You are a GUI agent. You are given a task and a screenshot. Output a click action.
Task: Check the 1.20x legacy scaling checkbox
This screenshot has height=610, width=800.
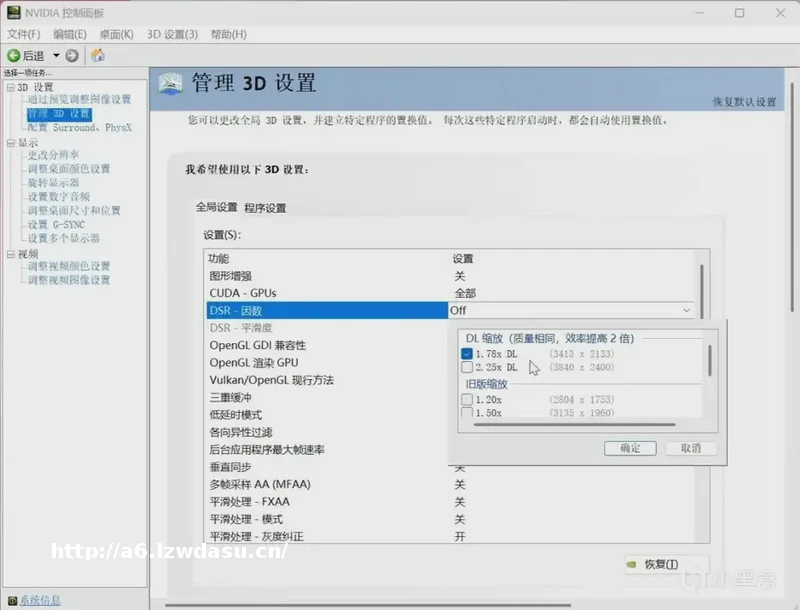[x=467, y=400]
